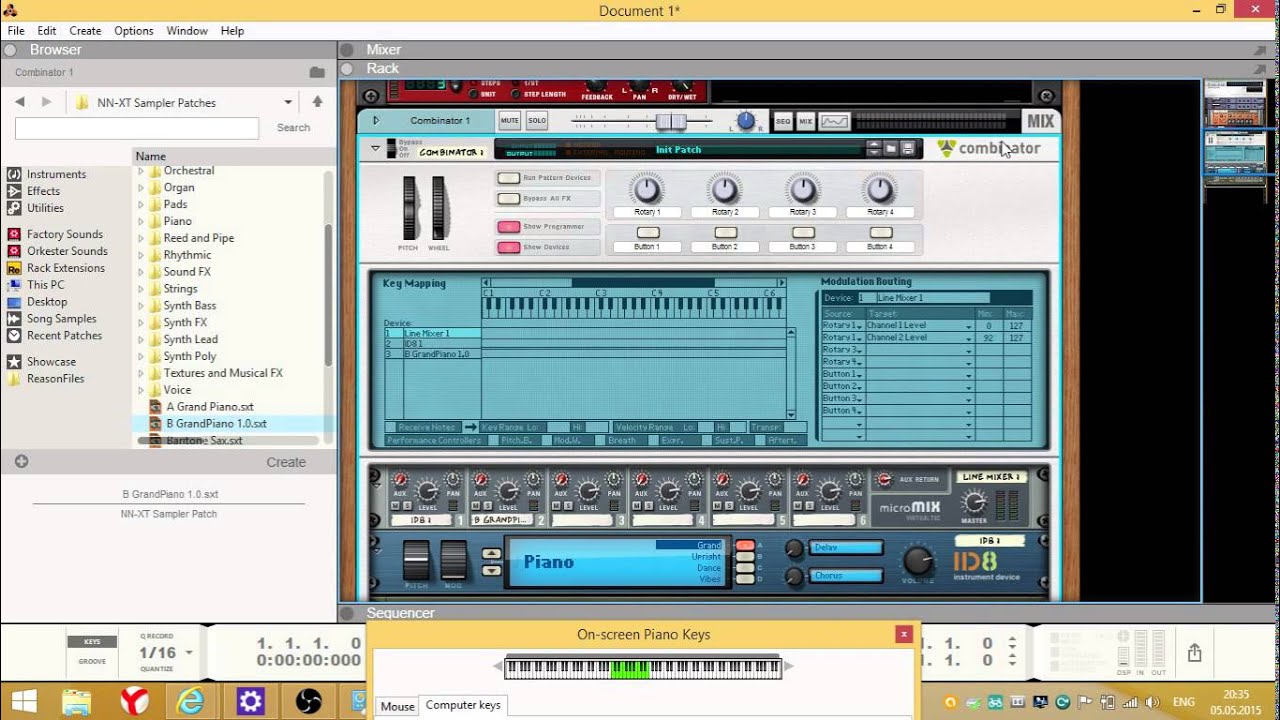This screenshot has width=1280, height=720.
Task: Solo the Combinator 1 mix channel
Action: (537, 121)
